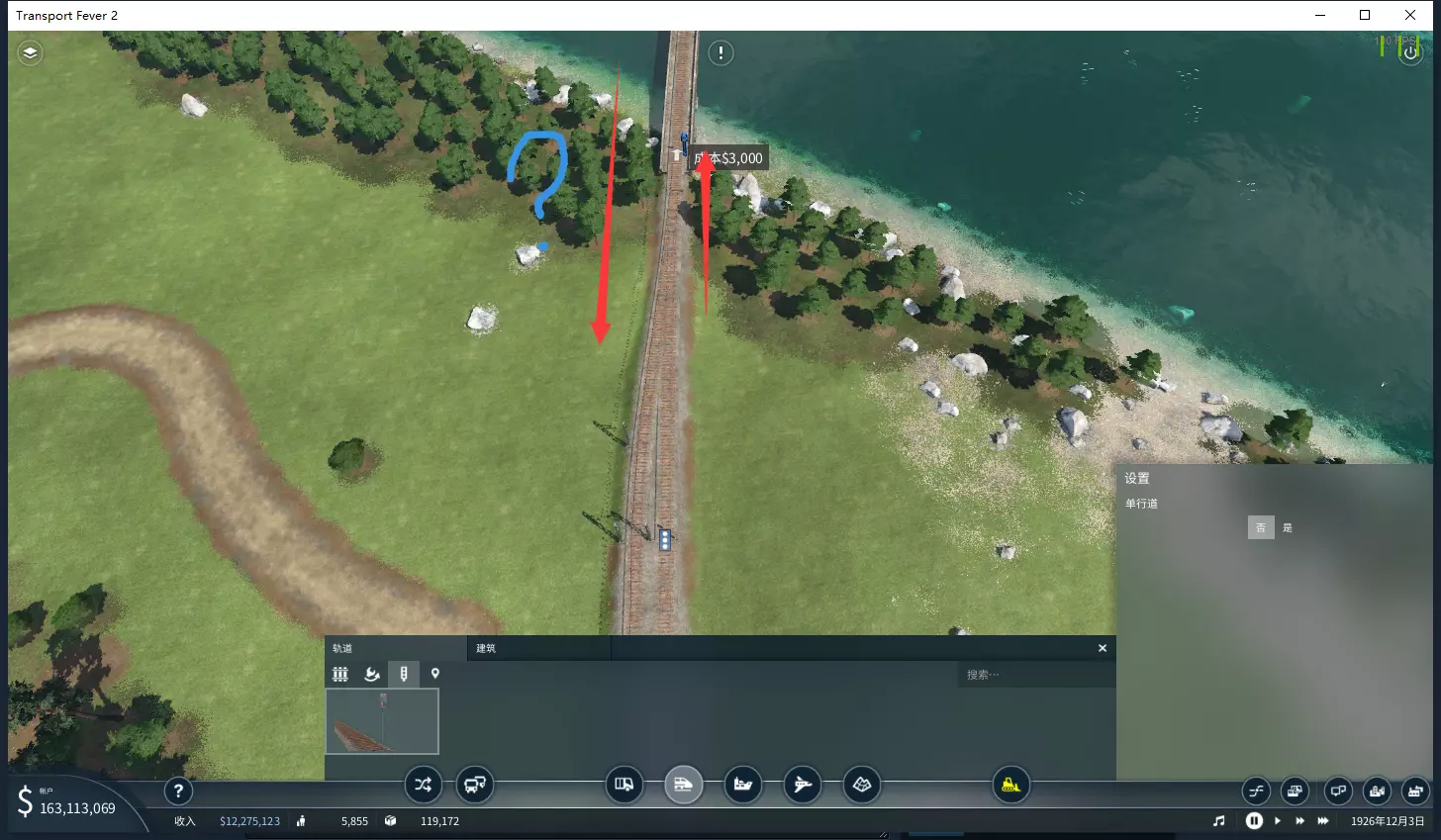This screenshot has height=840, width=1441.
Task: Click the cargo box statistics icon
Action: click(391, 820)
